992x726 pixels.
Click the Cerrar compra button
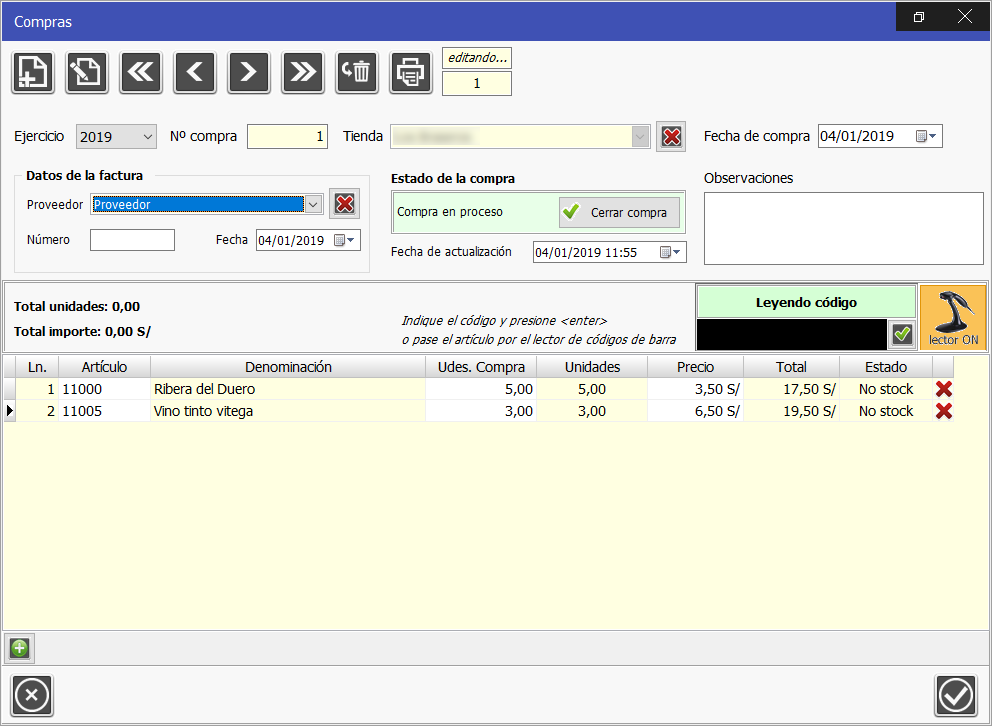[619, 212]
